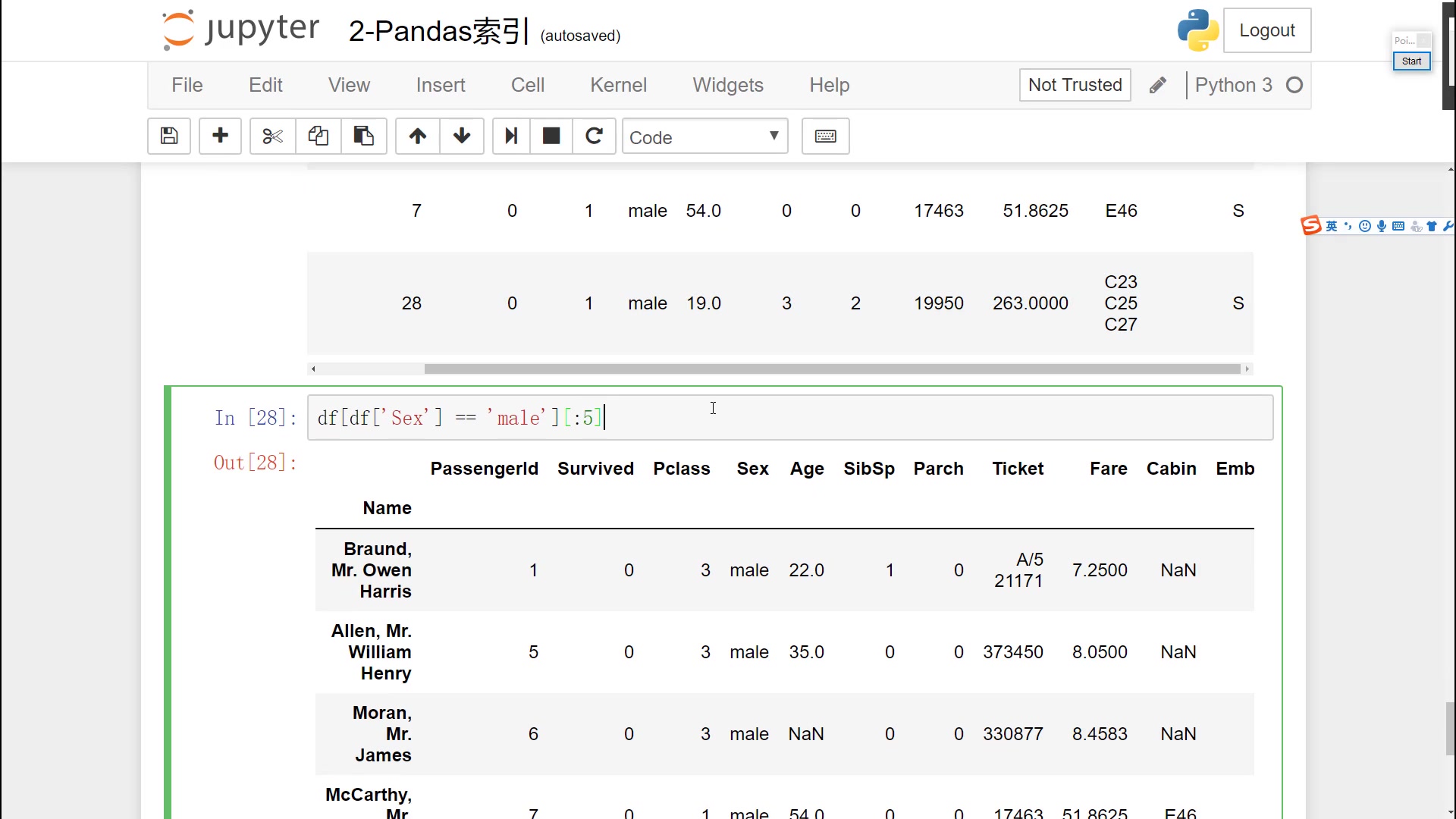
Task: Click the Logout button
Action: 1267,30
